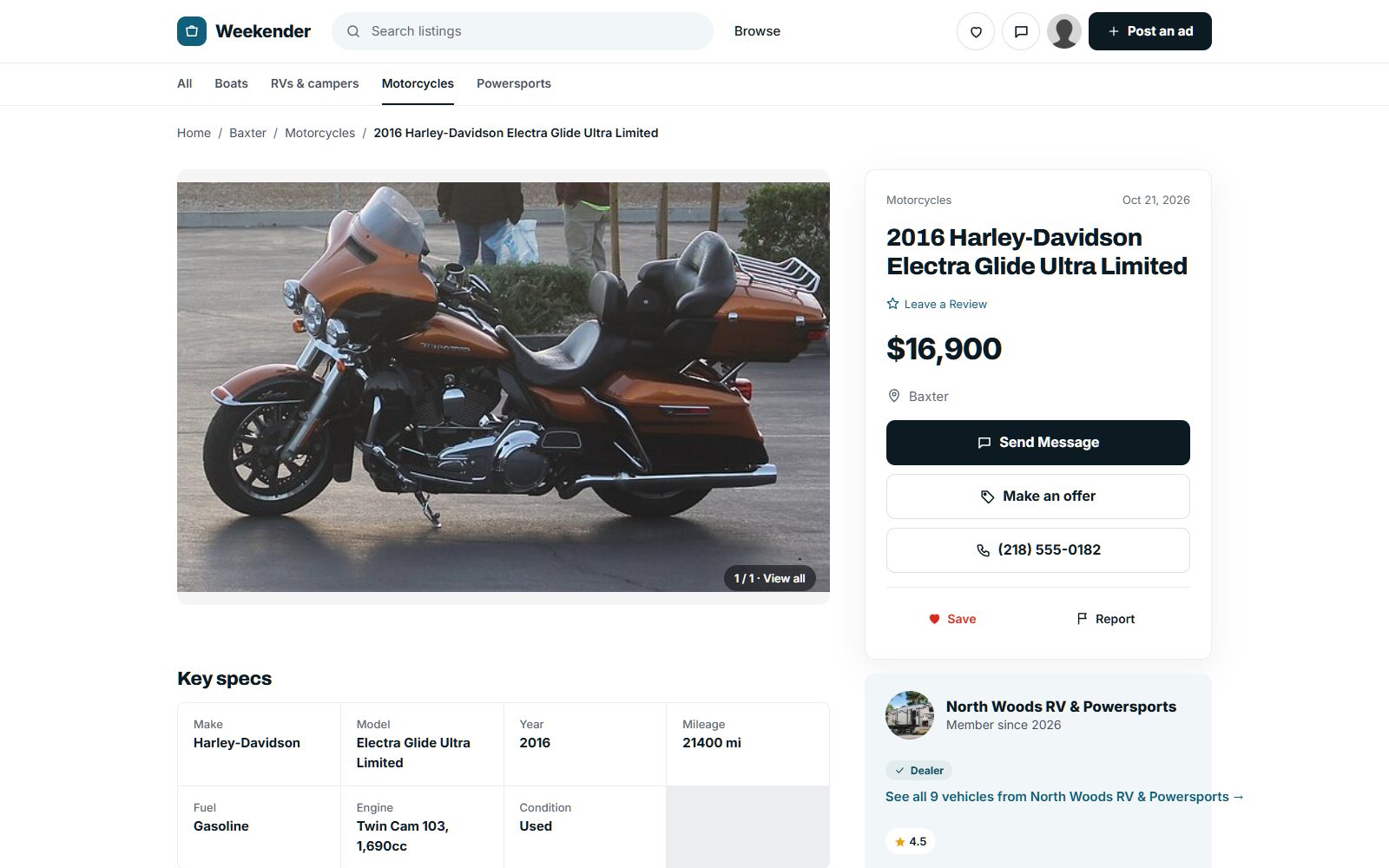
Task: Click the 'Used' condition value
Action: (x=536, y=826)
